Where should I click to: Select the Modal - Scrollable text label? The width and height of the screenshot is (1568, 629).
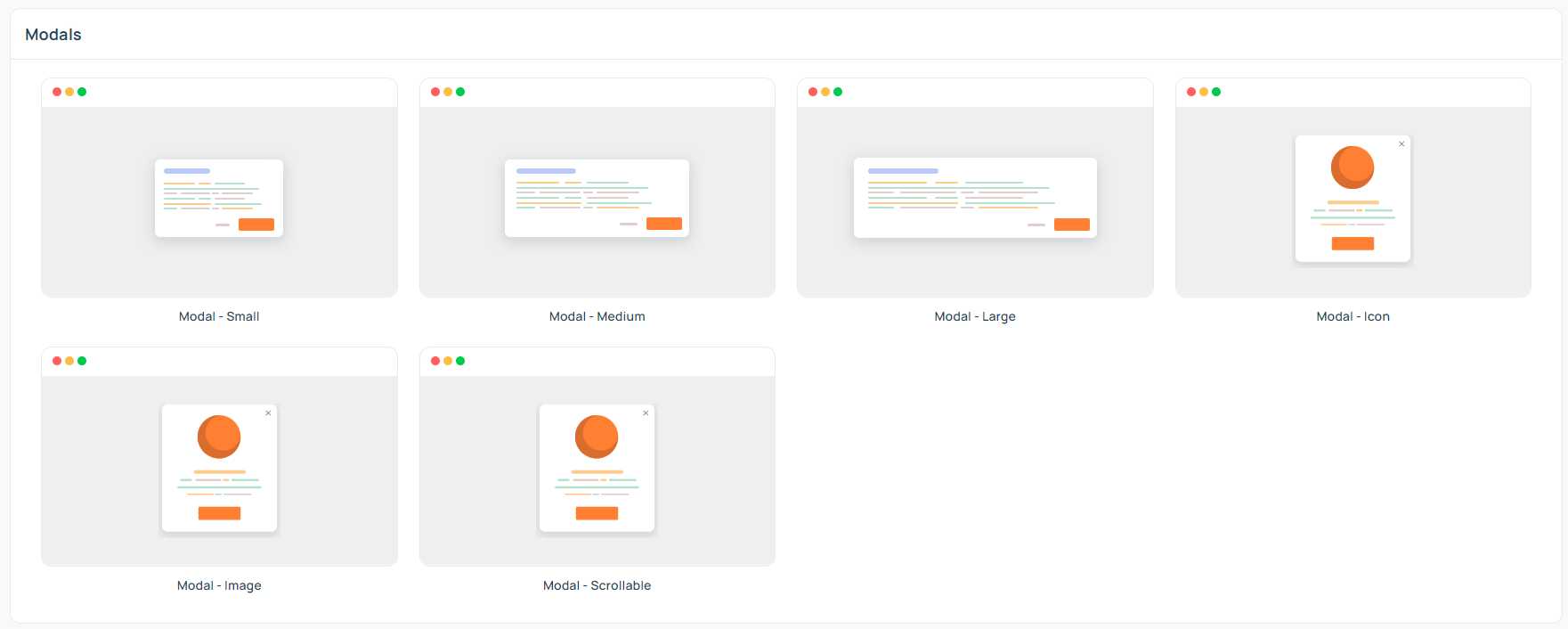pos(597,585)
